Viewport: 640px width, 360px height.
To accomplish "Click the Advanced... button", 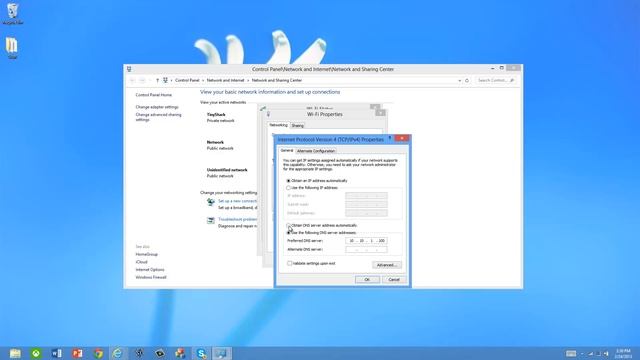I will (x=387, y=265).
